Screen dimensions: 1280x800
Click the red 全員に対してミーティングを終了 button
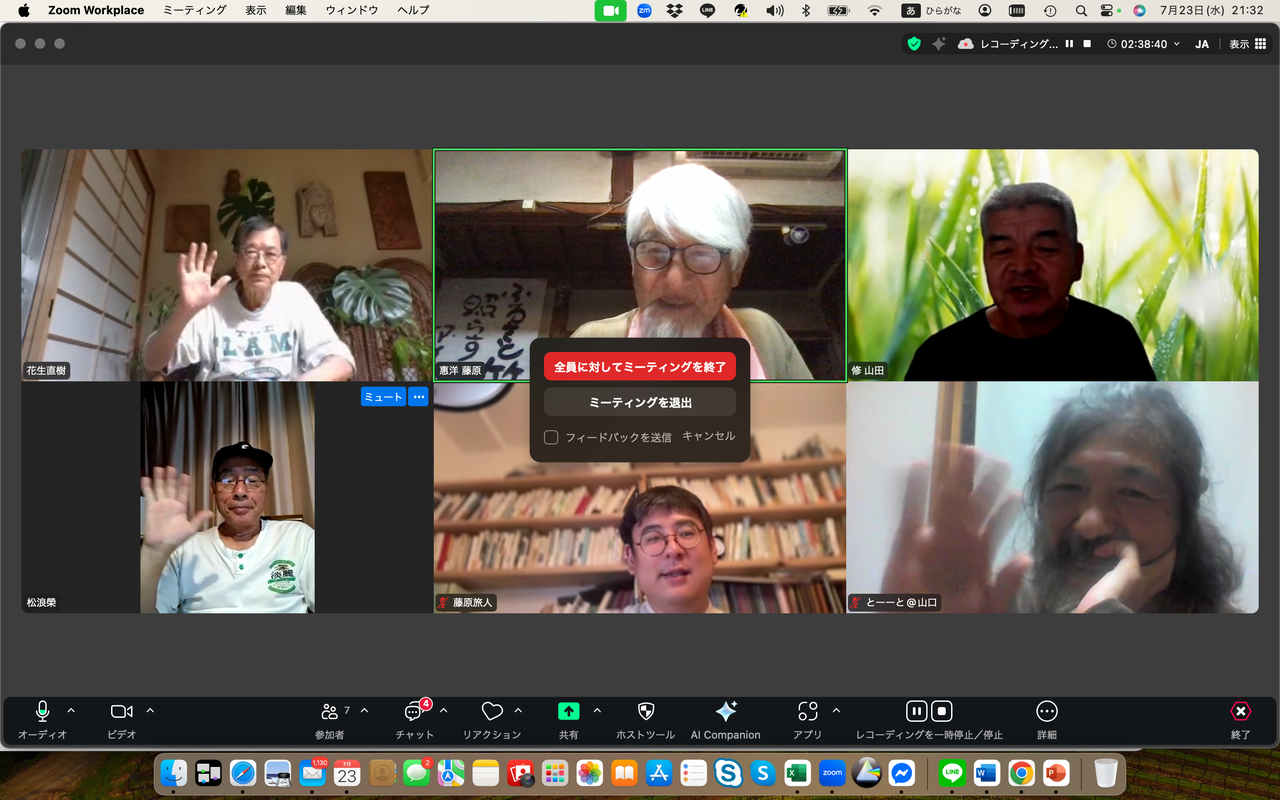[x=640, y=367]
